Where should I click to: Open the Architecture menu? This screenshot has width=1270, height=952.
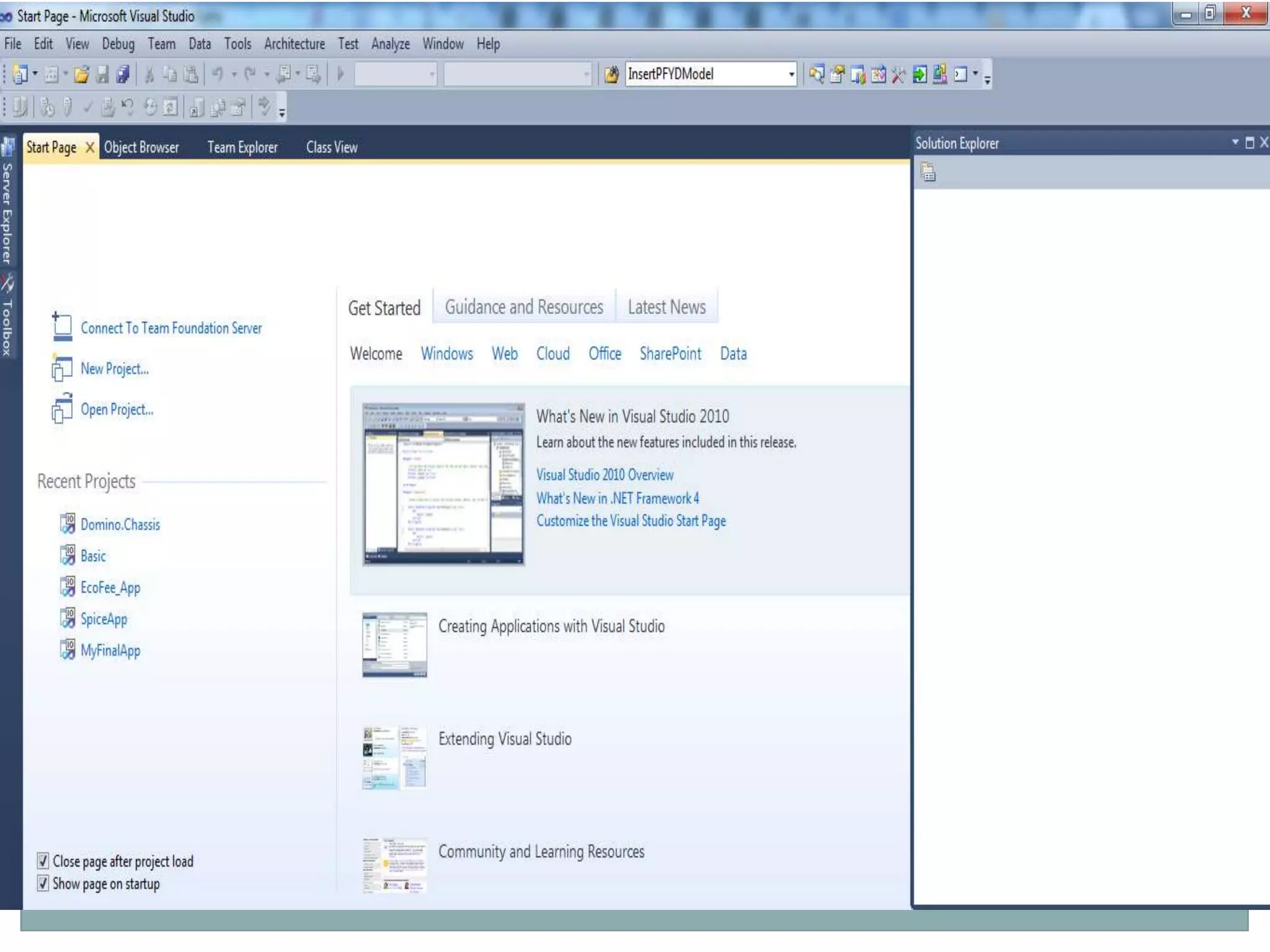pos(294,44)
